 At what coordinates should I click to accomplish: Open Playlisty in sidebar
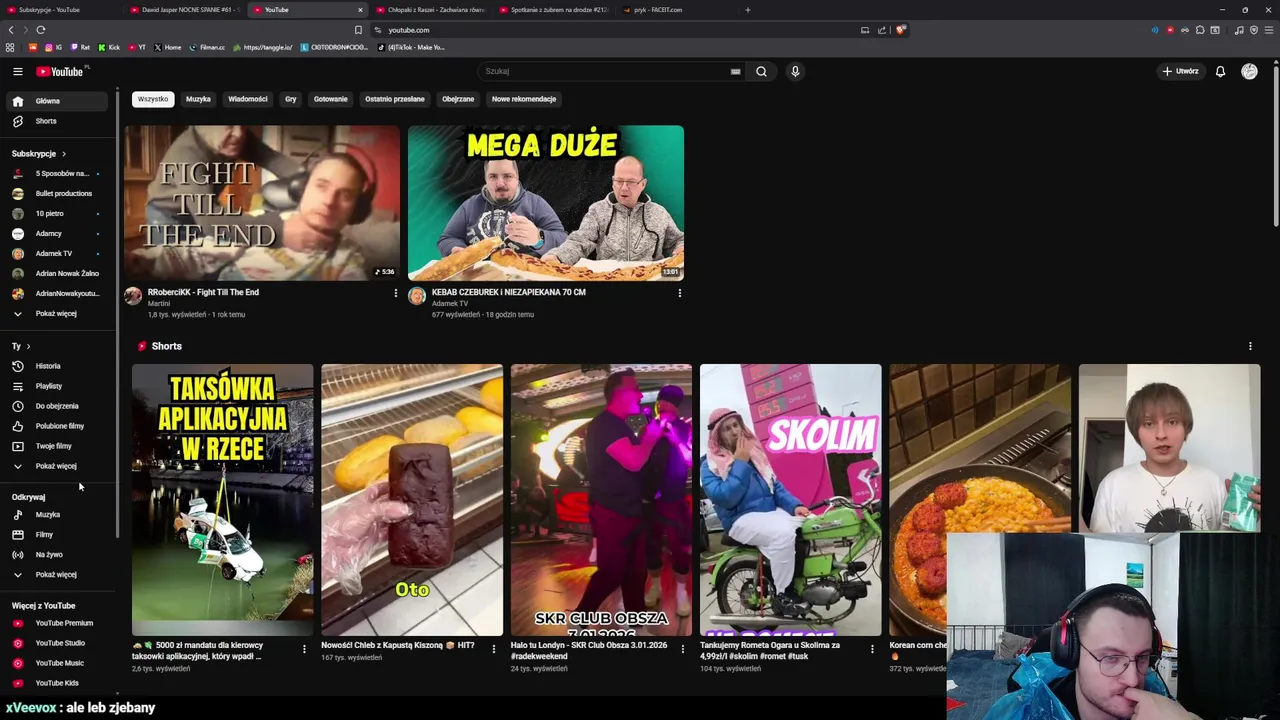click(56, 386)
